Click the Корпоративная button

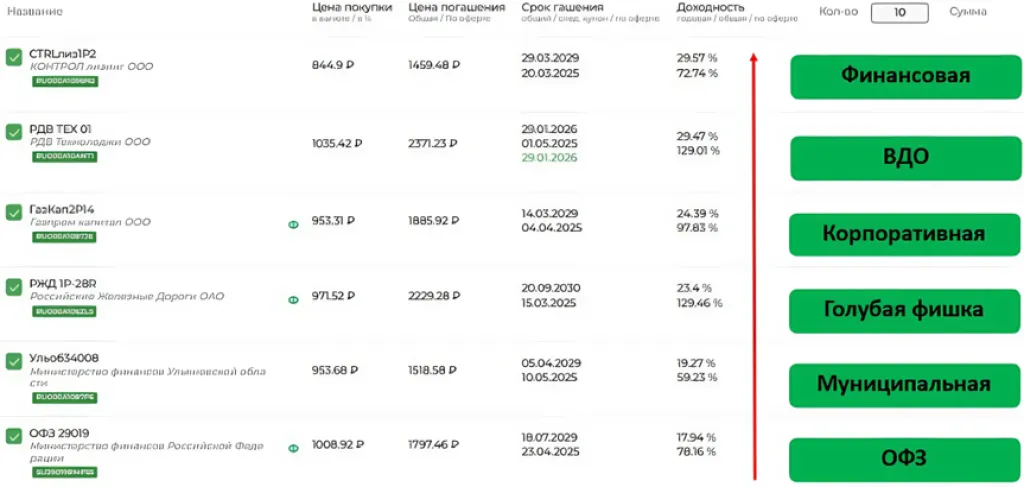pos(906,234)
